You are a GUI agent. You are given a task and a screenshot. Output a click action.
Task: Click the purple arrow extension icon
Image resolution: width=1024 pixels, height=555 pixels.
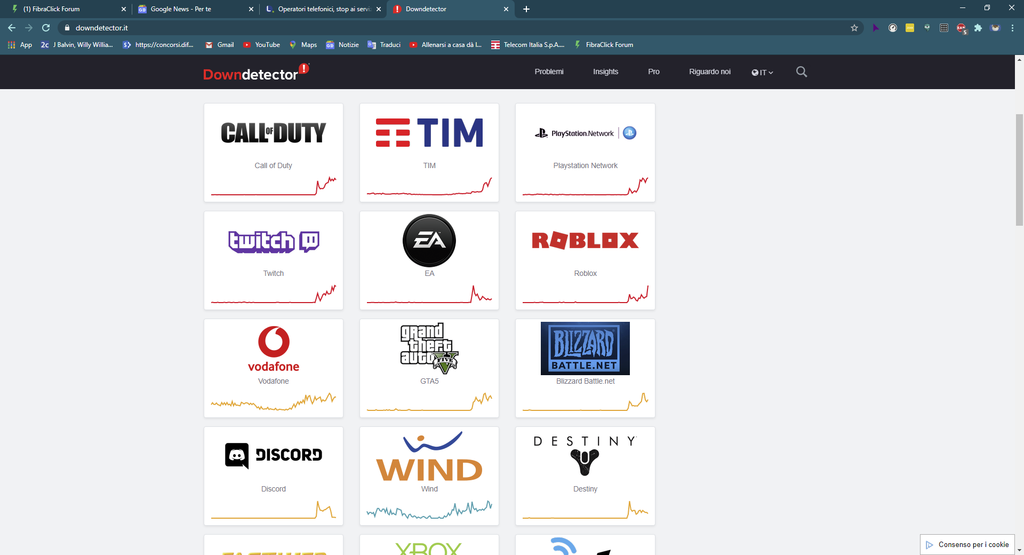(876, 28)
